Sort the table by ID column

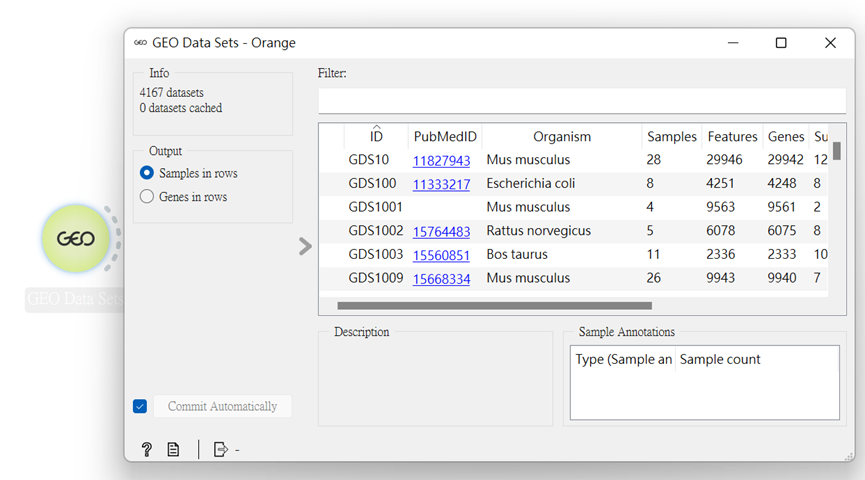coord(376,136)
